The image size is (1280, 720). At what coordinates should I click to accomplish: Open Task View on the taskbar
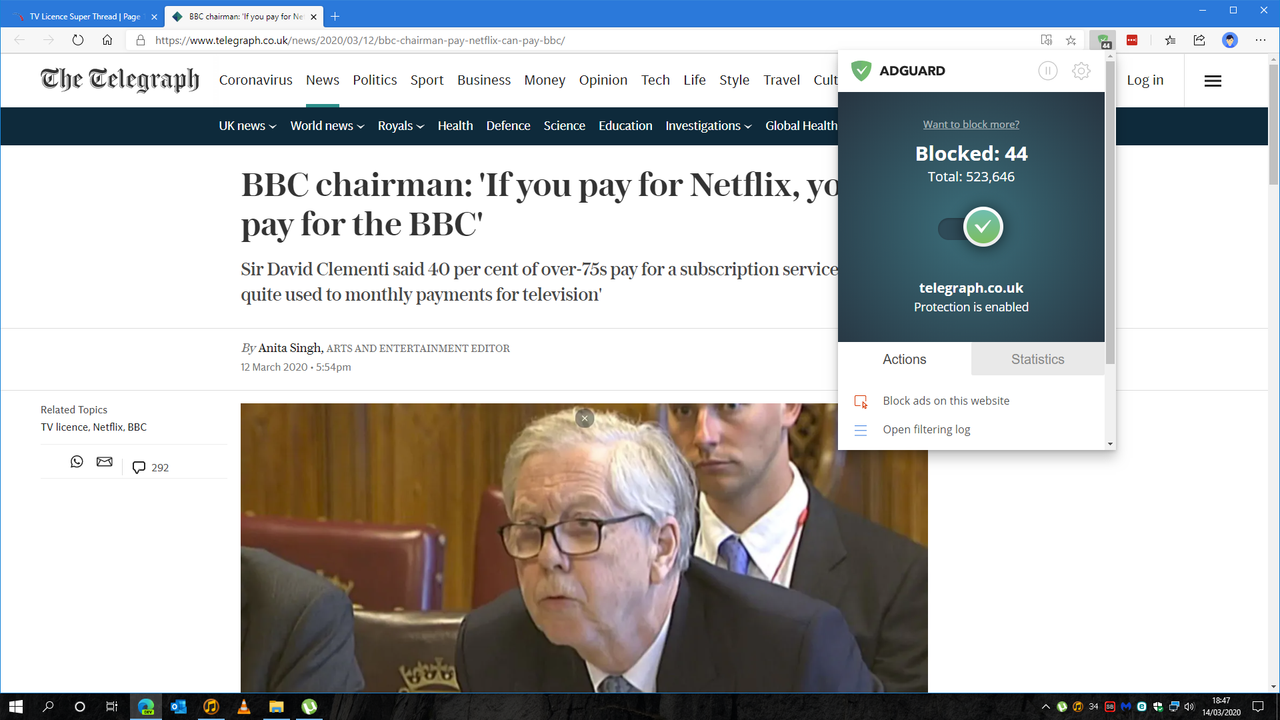coord(112,706)
